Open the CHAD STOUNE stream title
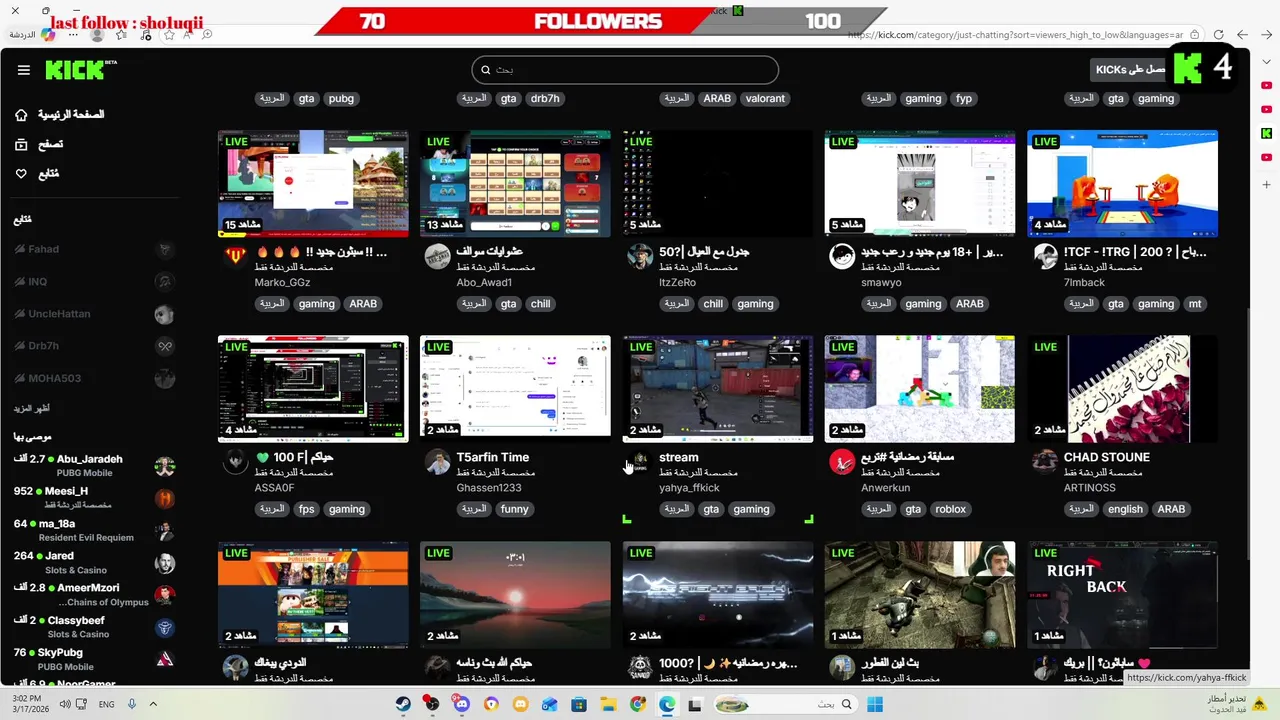Viewport: 1280px width, 720px height. [1107, 457]
